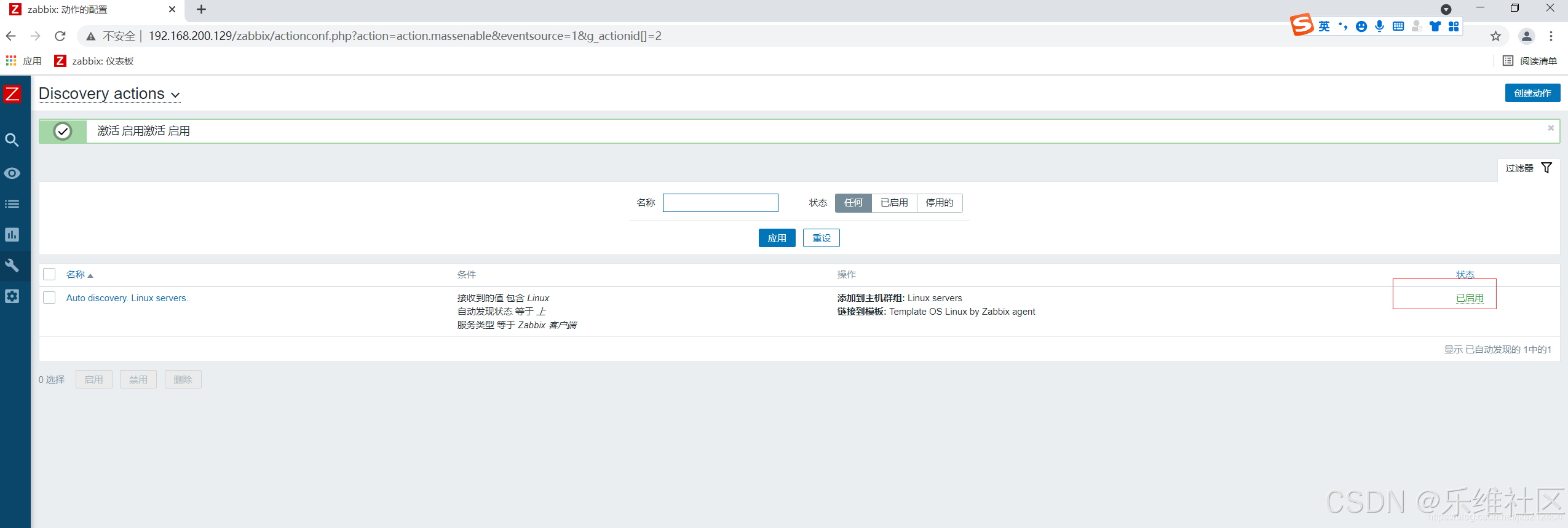Click the disabled 删除 bulk button
The image size is (1568, 528).
click(x=183, y=379)
